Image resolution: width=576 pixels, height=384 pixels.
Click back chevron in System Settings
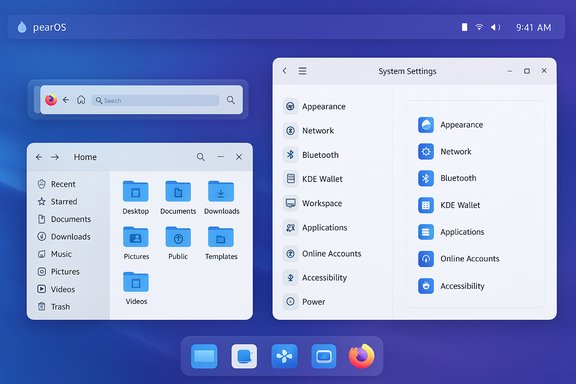[x=285, y=71]
